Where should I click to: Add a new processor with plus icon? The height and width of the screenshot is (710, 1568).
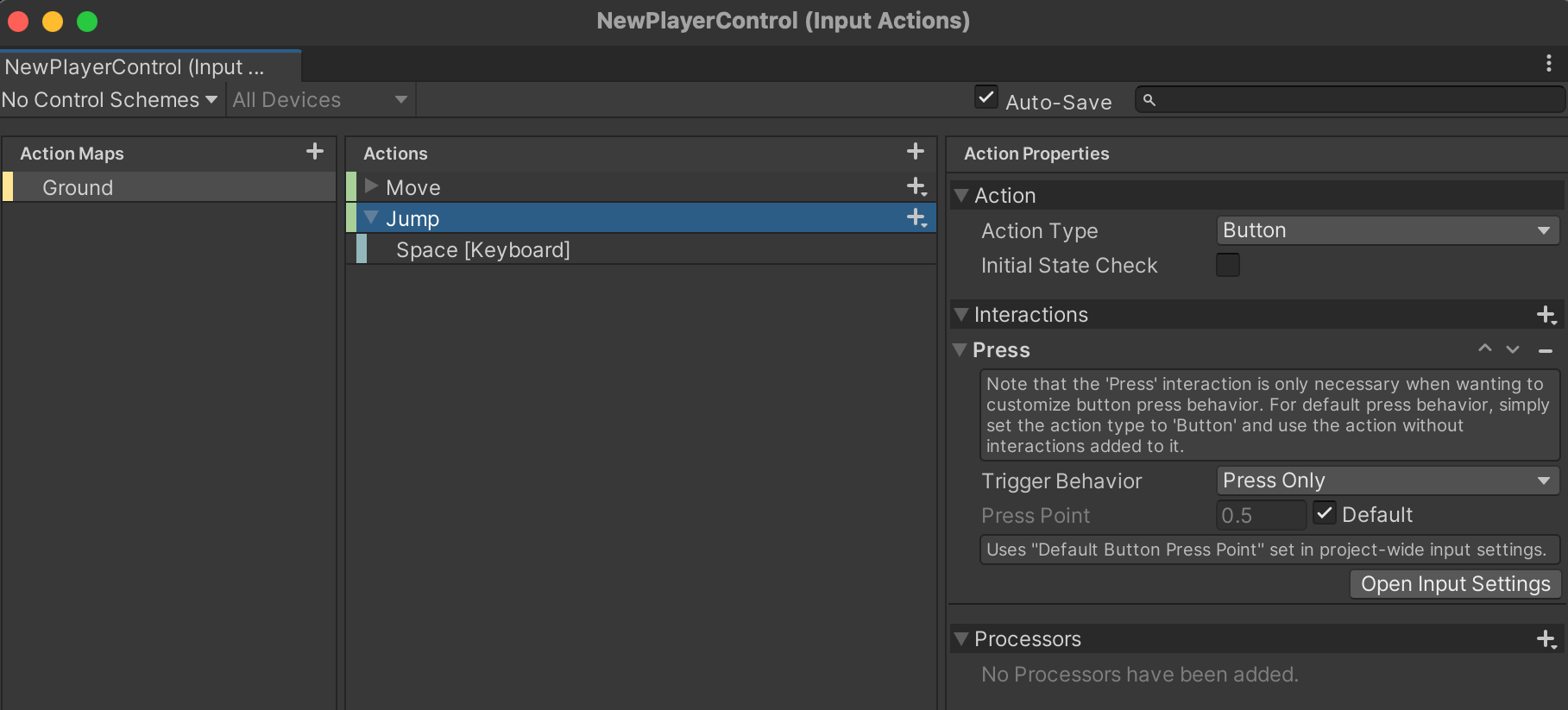[1546, 639]
